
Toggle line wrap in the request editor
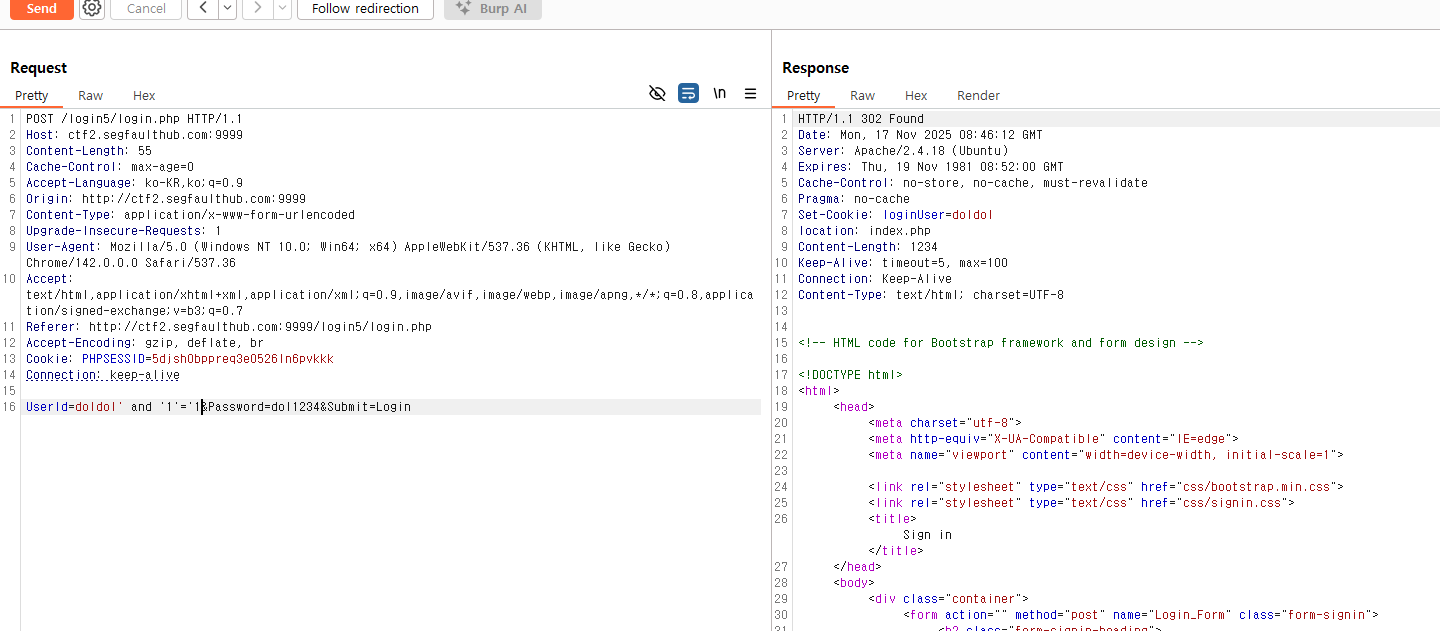point(688,94)
